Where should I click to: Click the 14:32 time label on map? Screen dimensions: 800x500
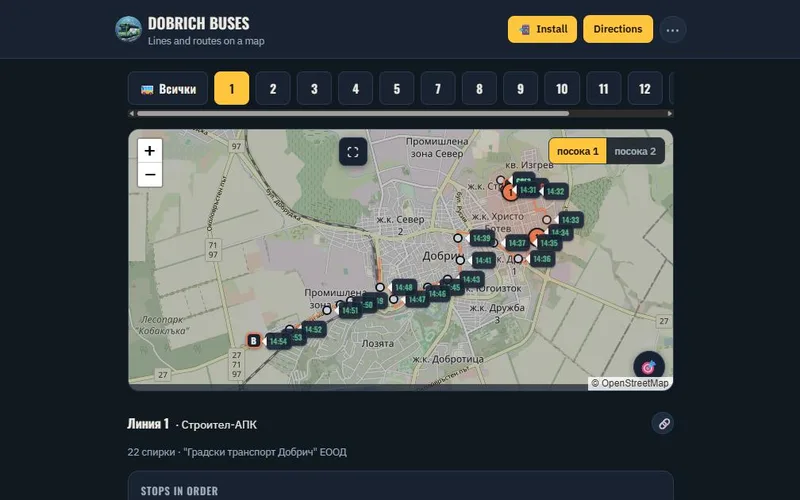tap(555, 191)
